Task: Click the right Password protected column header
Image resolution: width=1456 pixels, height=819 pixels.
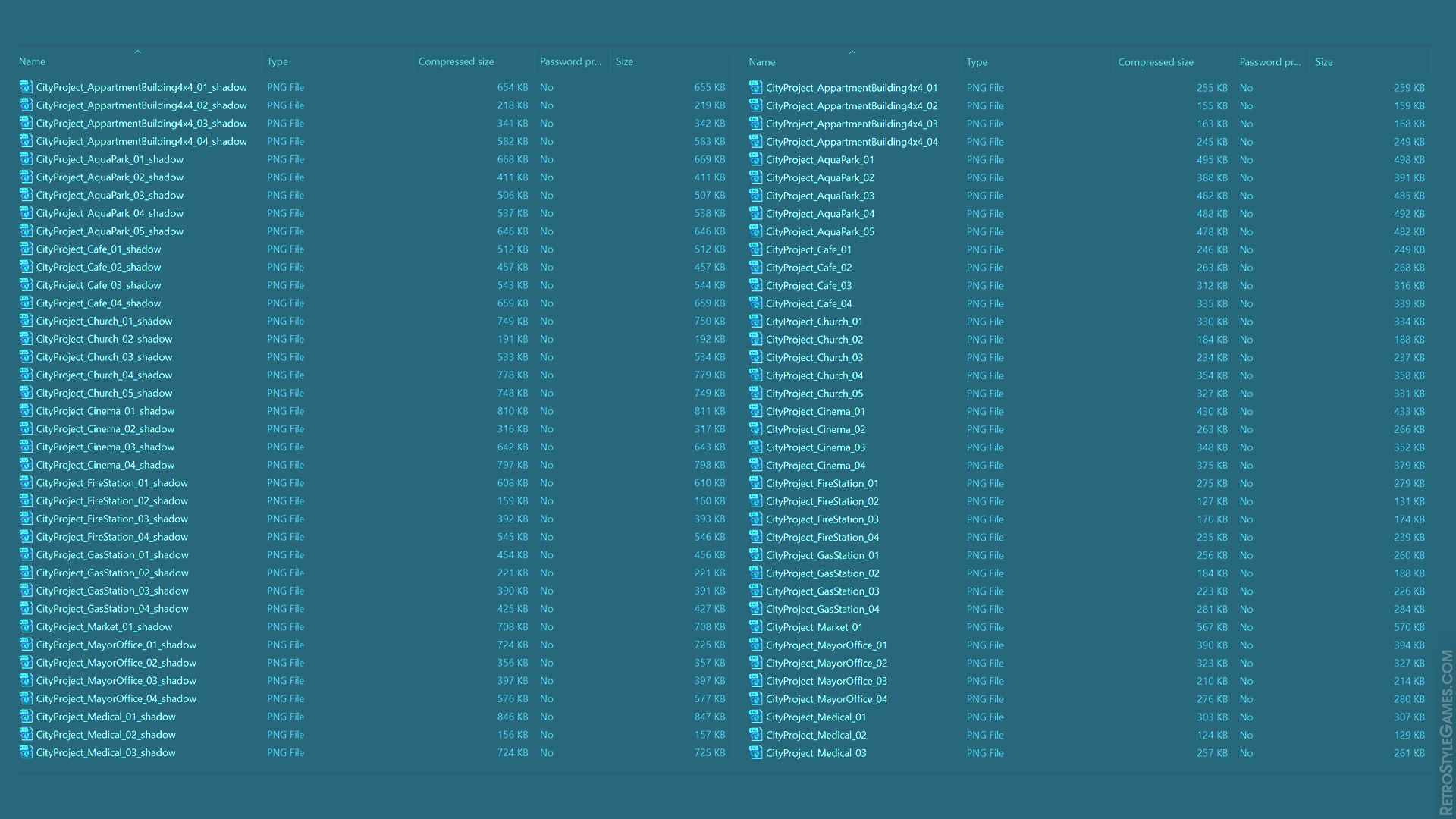Action: (1269, 62)
